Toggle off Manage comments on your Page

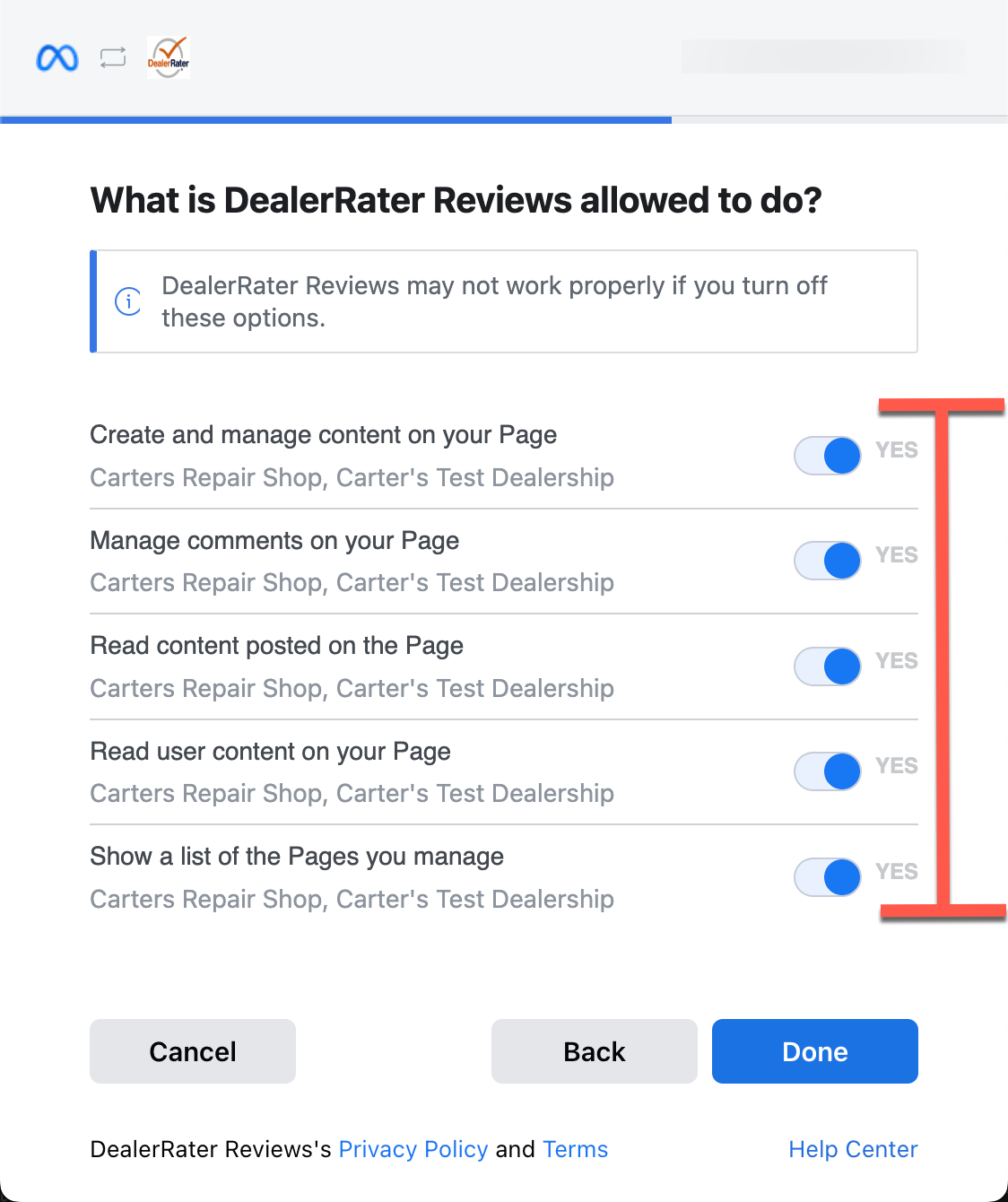[828, 561]
